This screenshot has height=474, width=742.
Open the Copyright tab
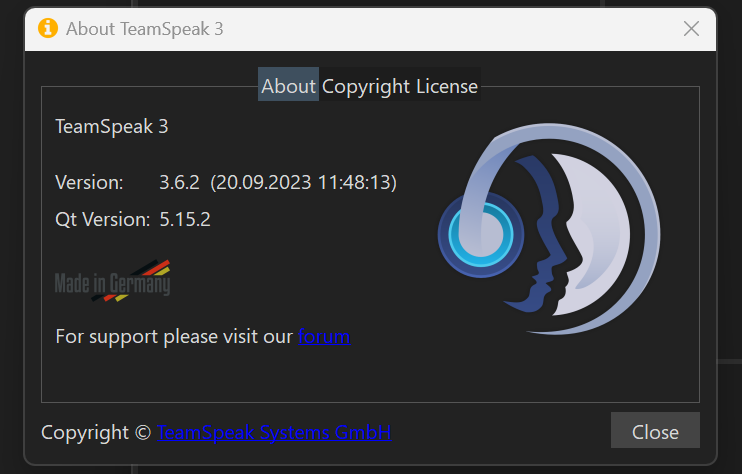point(366,86)
